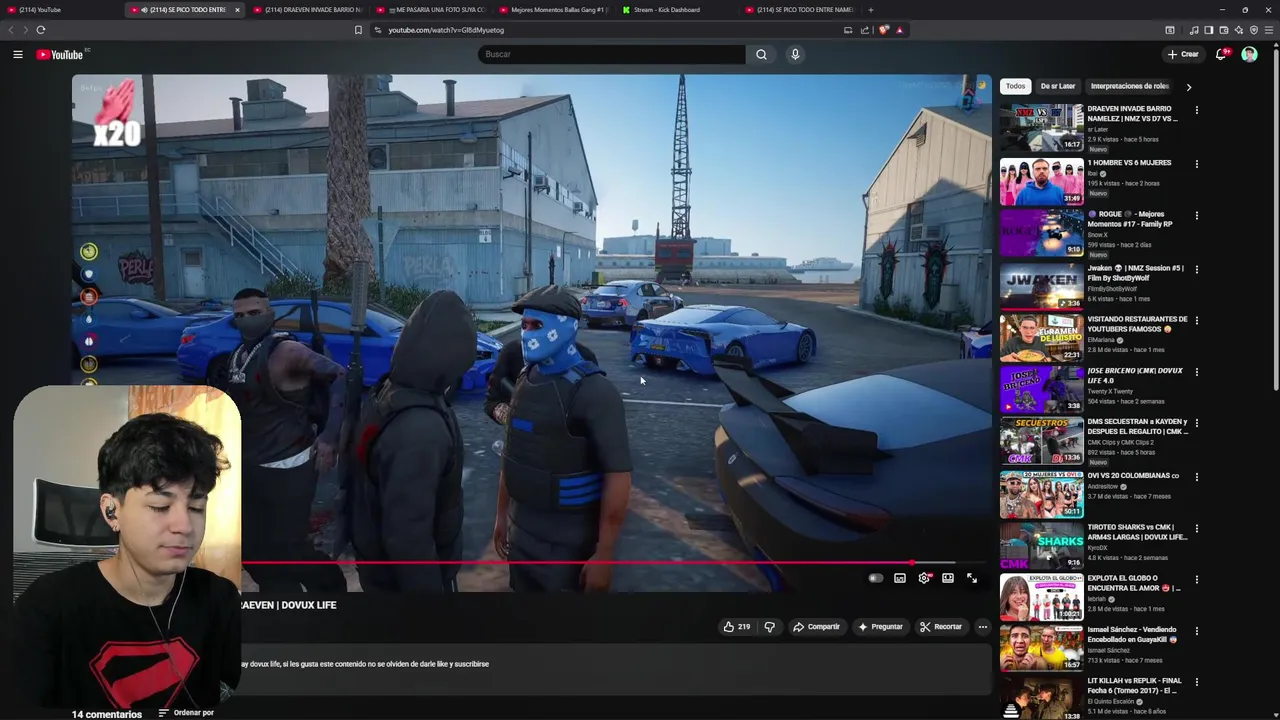
Task: Open options menu for 1 HOMBRE VS 6 MUJERES
Action: 1197,164
